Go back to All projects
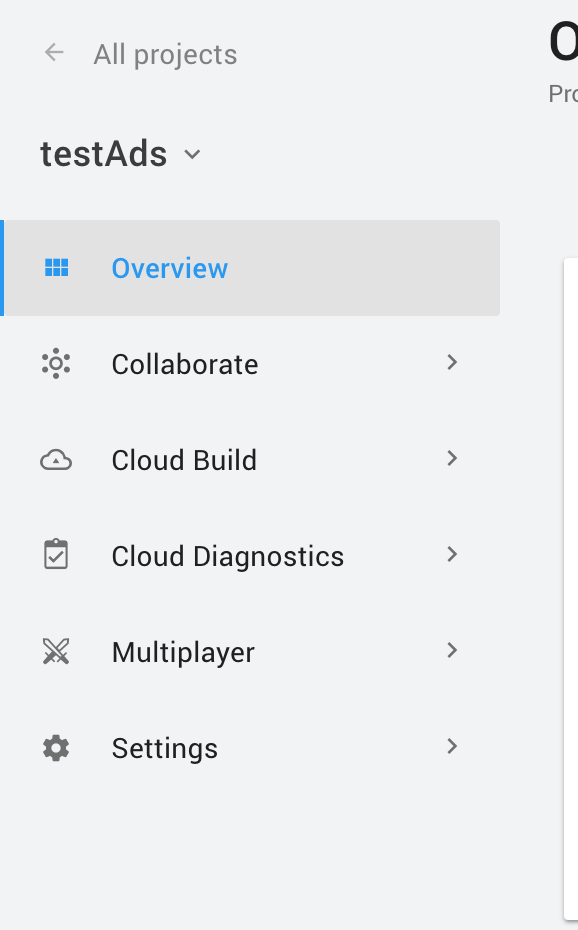578x930 pixels. 164,54
